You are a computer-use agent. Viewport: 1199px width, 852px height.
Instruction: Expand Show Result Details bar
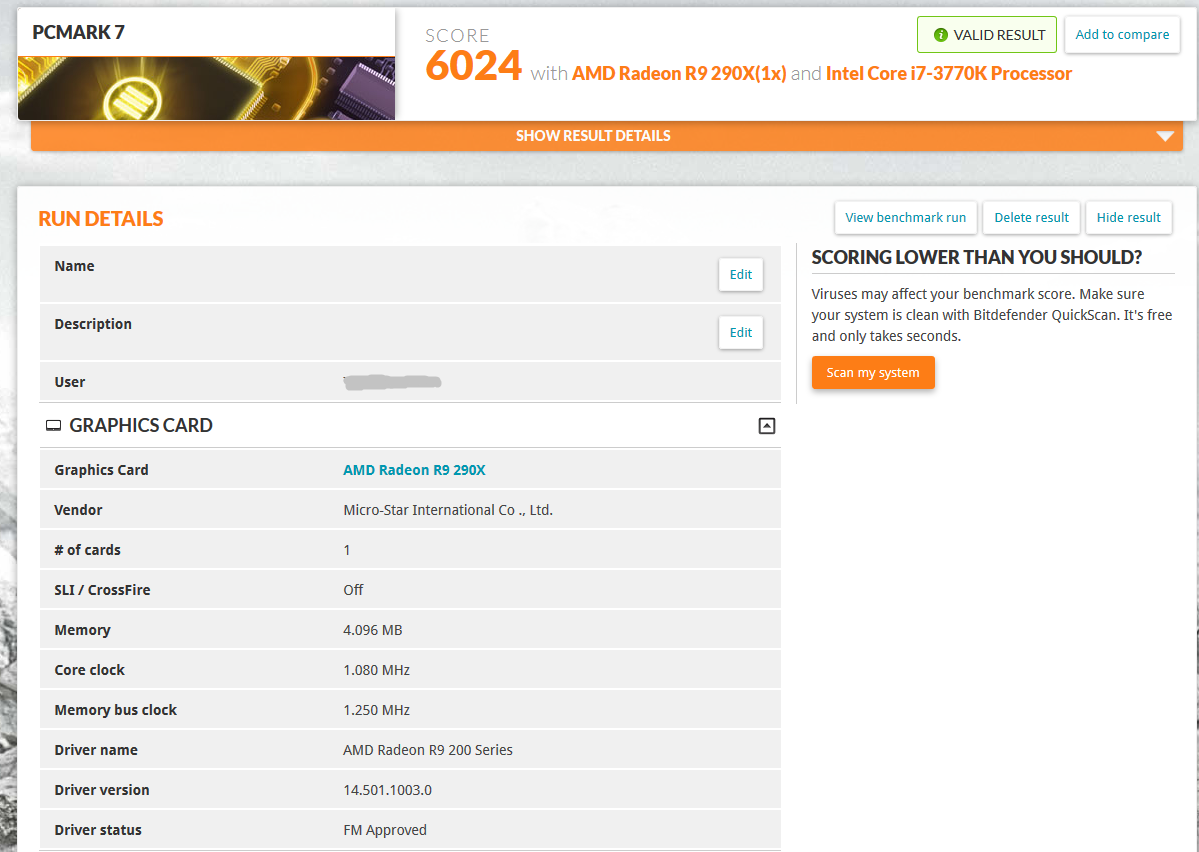606,136
